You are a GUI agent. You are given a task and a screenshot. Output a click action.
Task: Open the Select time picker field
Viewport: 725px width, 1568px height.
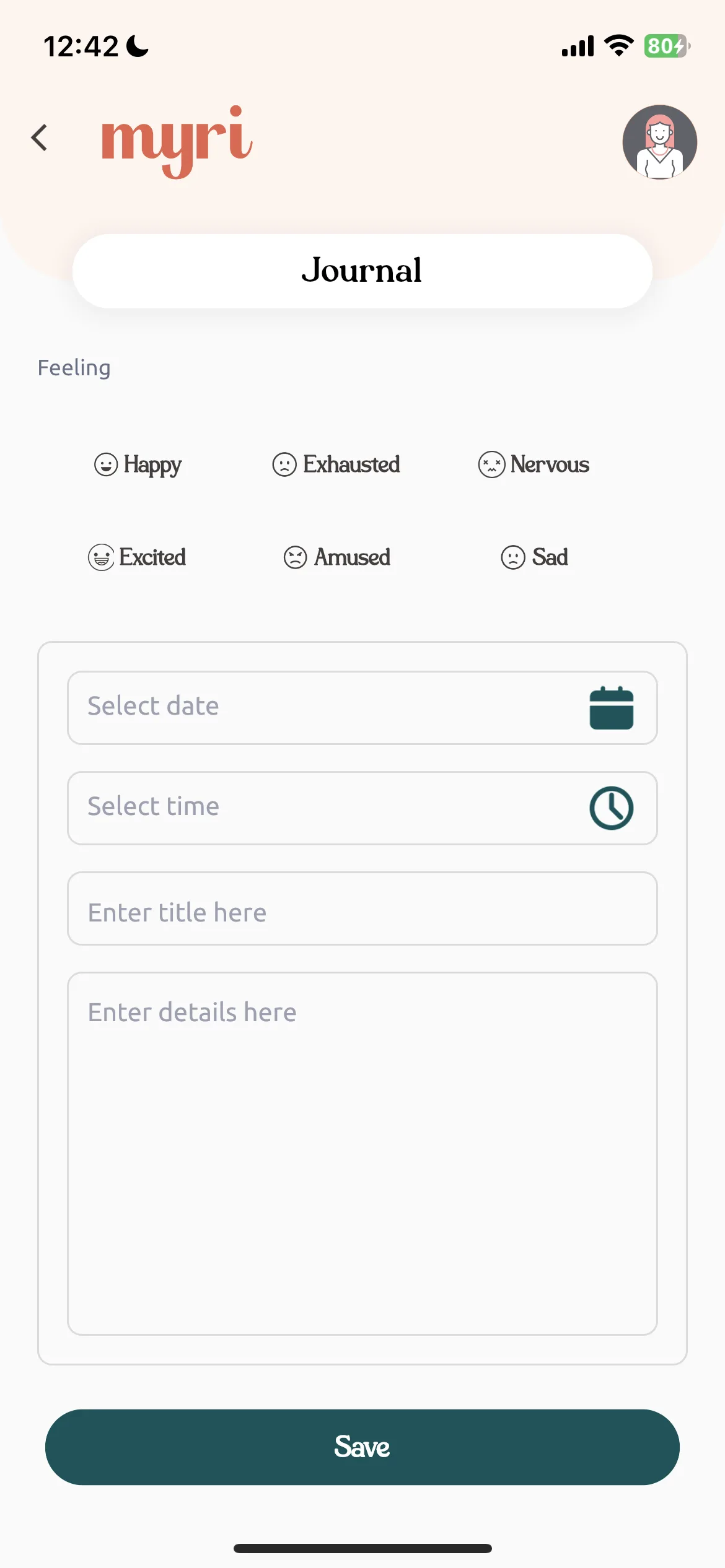tap(362, 808)
